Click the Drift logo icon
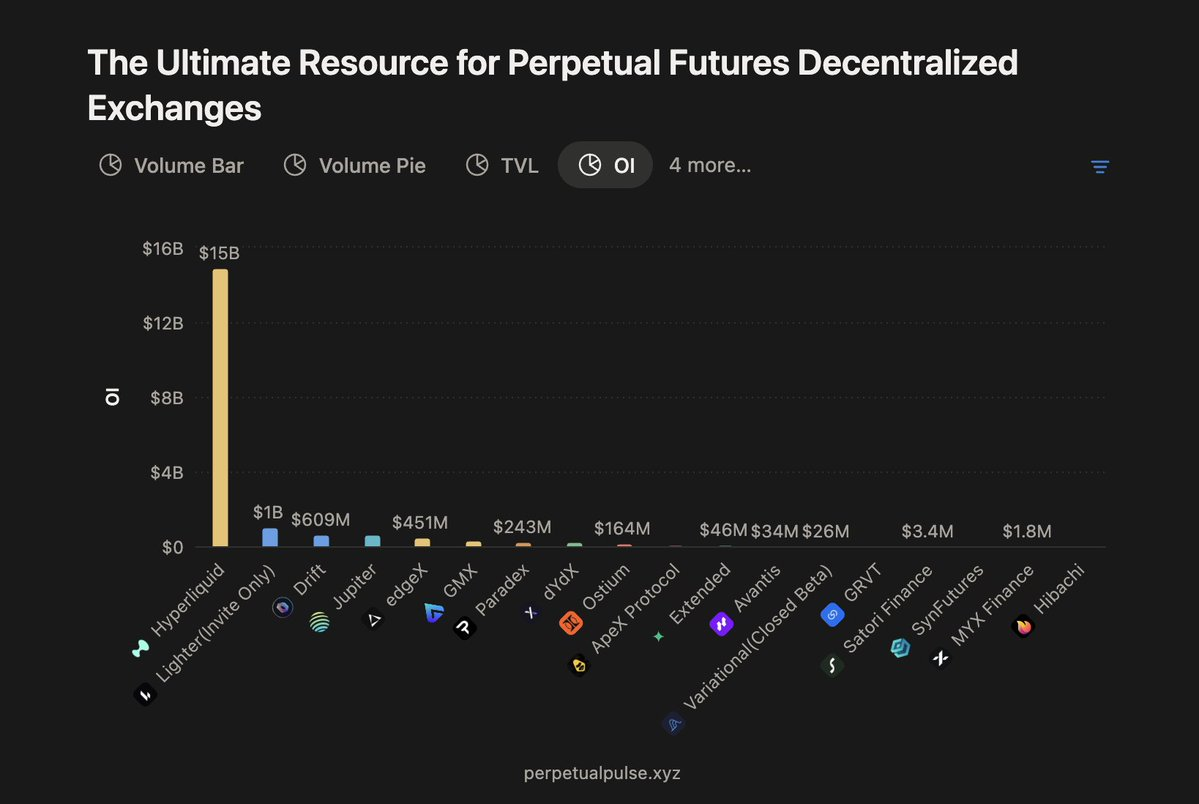This screenshot has width=1199, height=804. click(283, 608)
